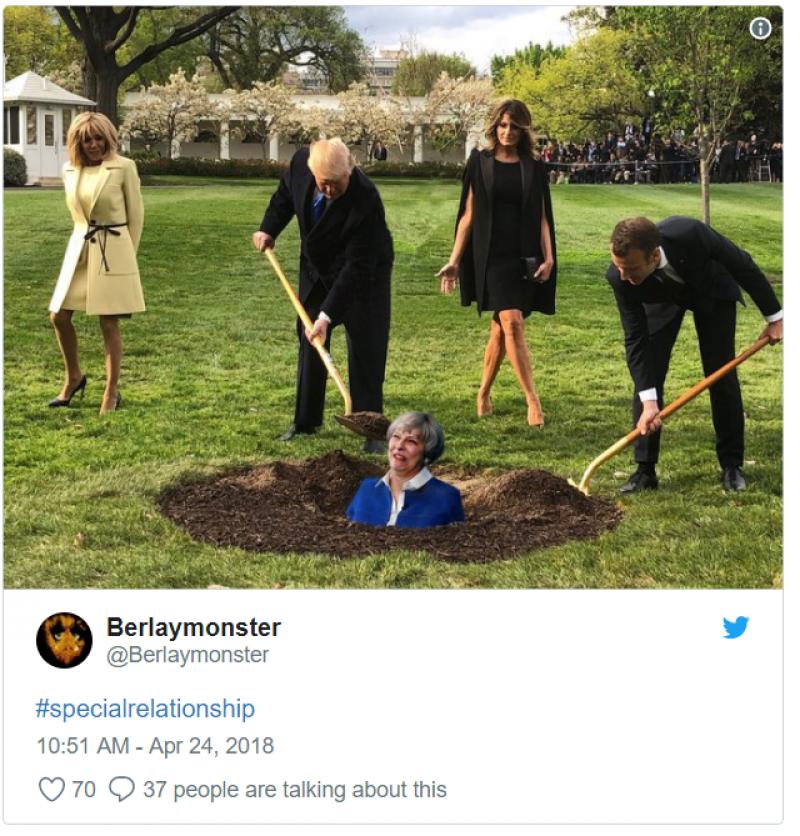The image size is (800, 836).
Task: Click the Berlaymonster display name
Action: click(193, 627)
